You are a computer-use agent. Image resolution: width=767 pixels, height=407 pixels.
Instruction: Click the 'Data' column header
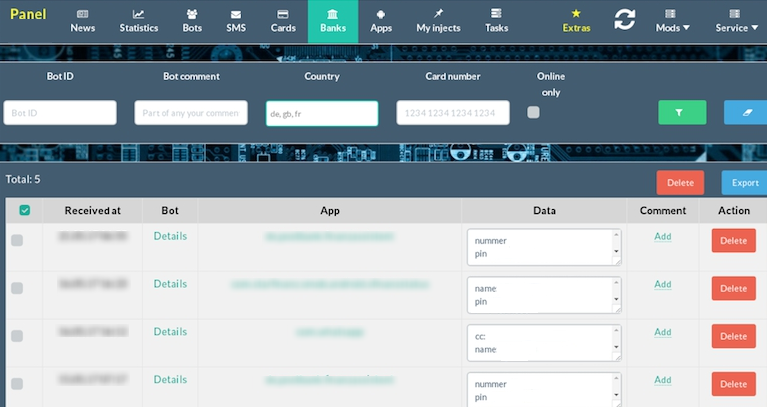[x=544, y=210]
